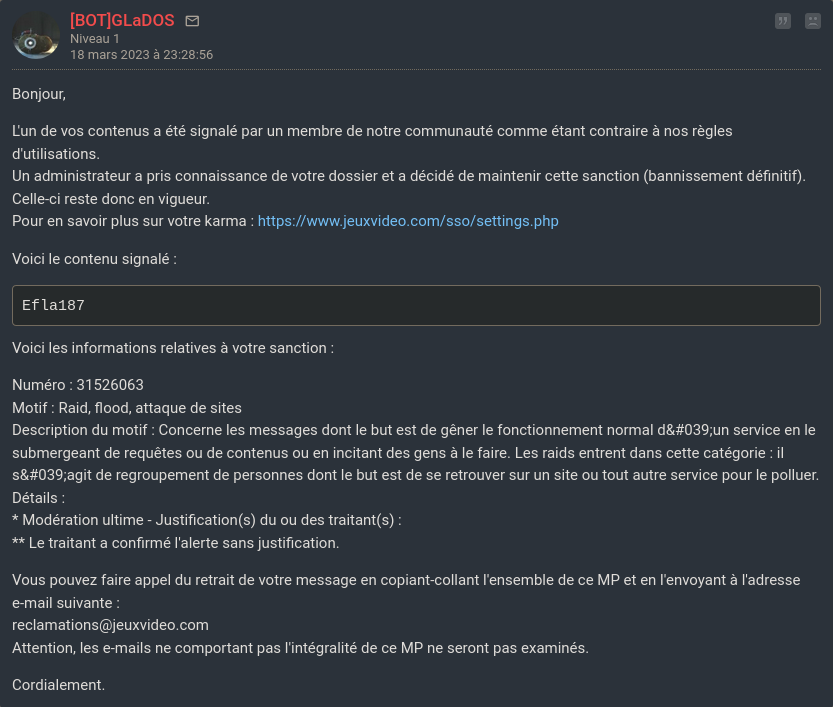Click the 'Cordialement.' closing line

(x=58, y=685)
